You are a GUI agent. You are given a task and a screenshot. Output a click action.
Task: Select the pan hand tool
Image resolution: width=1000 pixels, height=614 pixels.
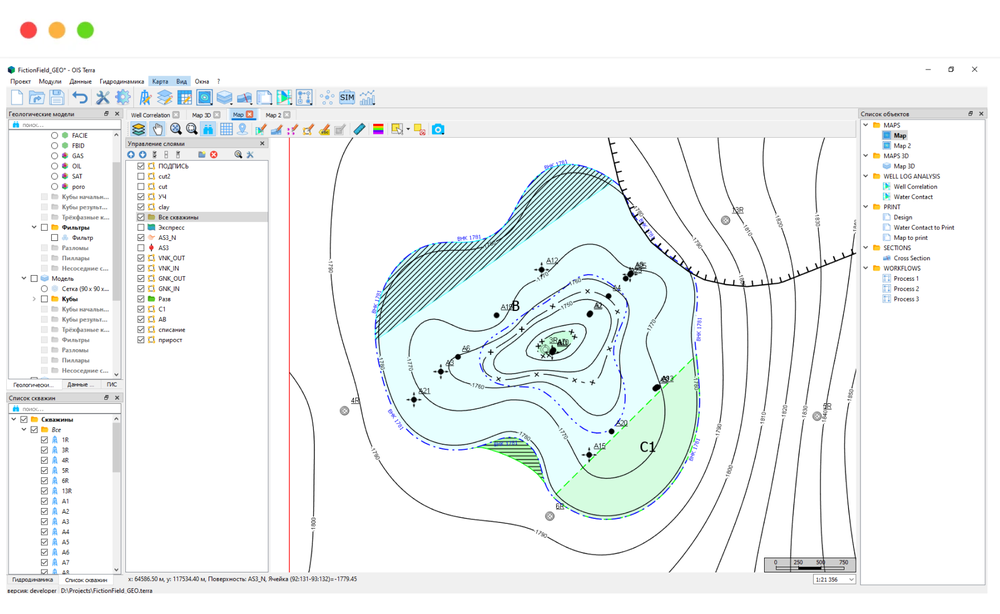158,129
